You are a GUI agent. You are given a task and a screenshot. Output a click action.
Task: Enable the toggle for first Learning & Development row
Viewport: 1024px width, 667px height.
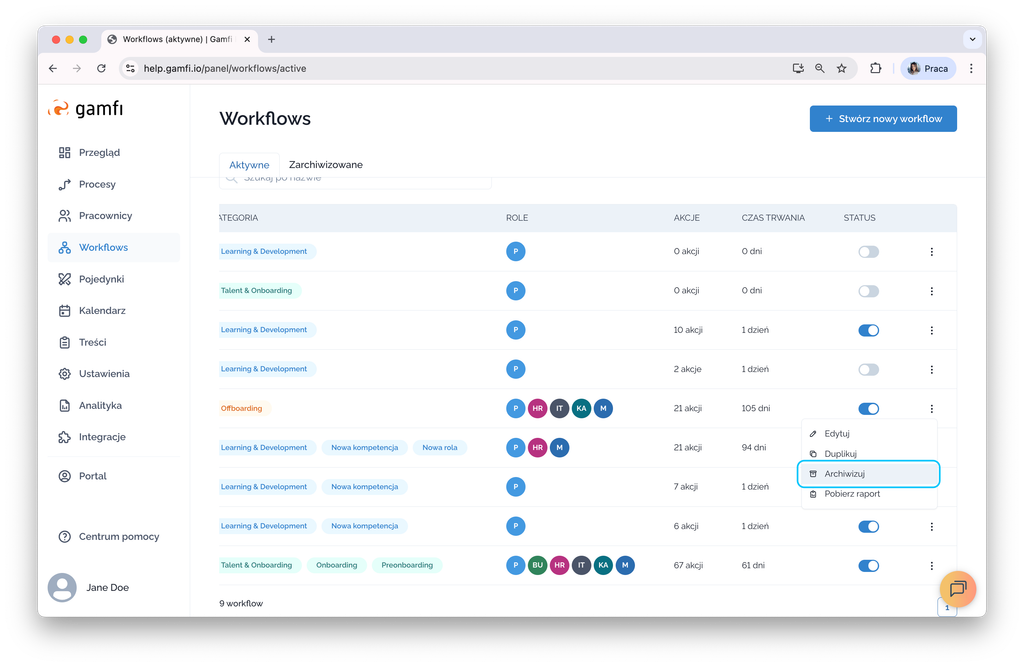tap(868, 252)
